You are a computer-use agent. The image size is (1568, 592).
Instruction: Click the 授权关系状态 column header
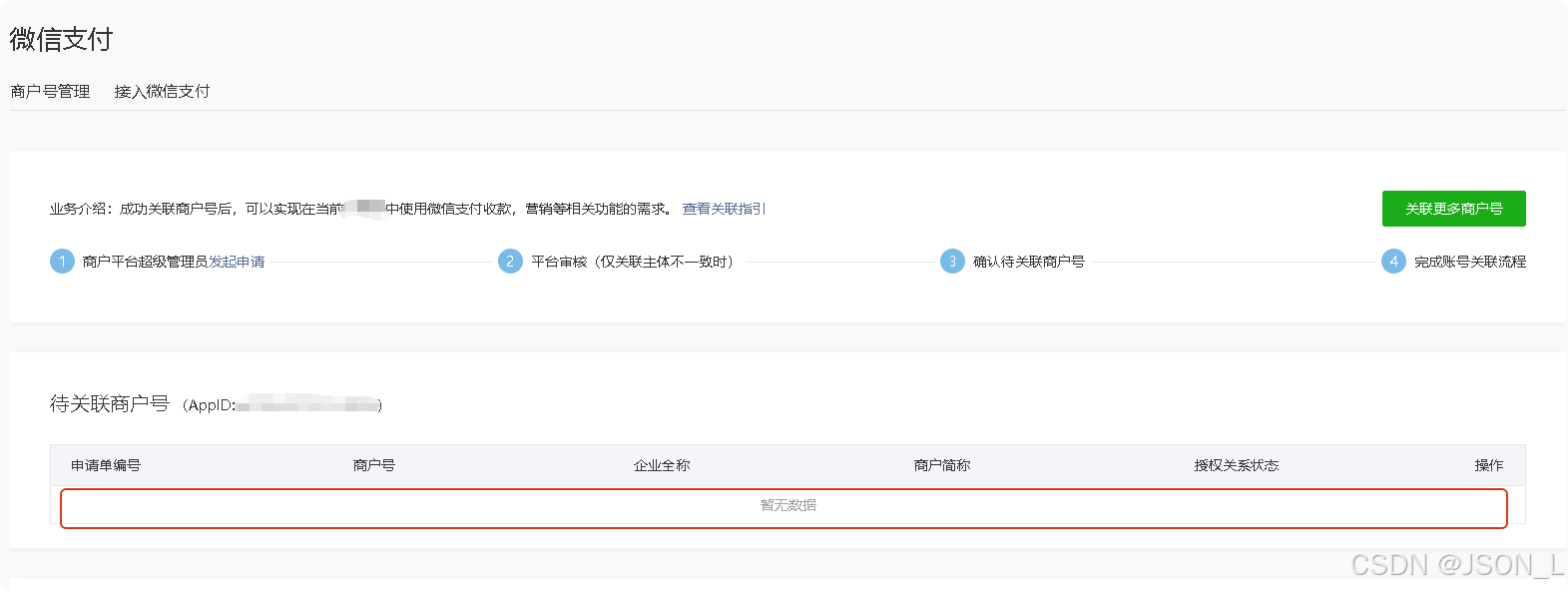1237,465
